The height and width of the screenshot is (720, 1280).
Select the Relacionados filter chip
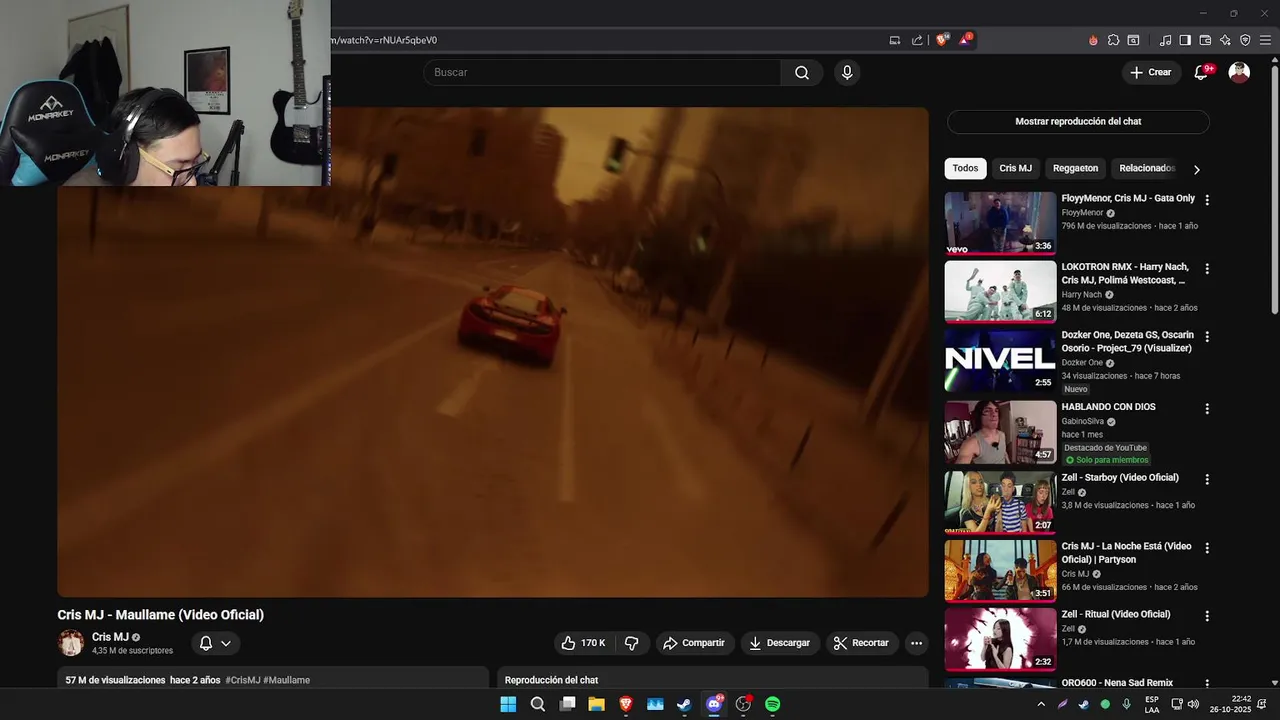click(x=1147, y=168)
